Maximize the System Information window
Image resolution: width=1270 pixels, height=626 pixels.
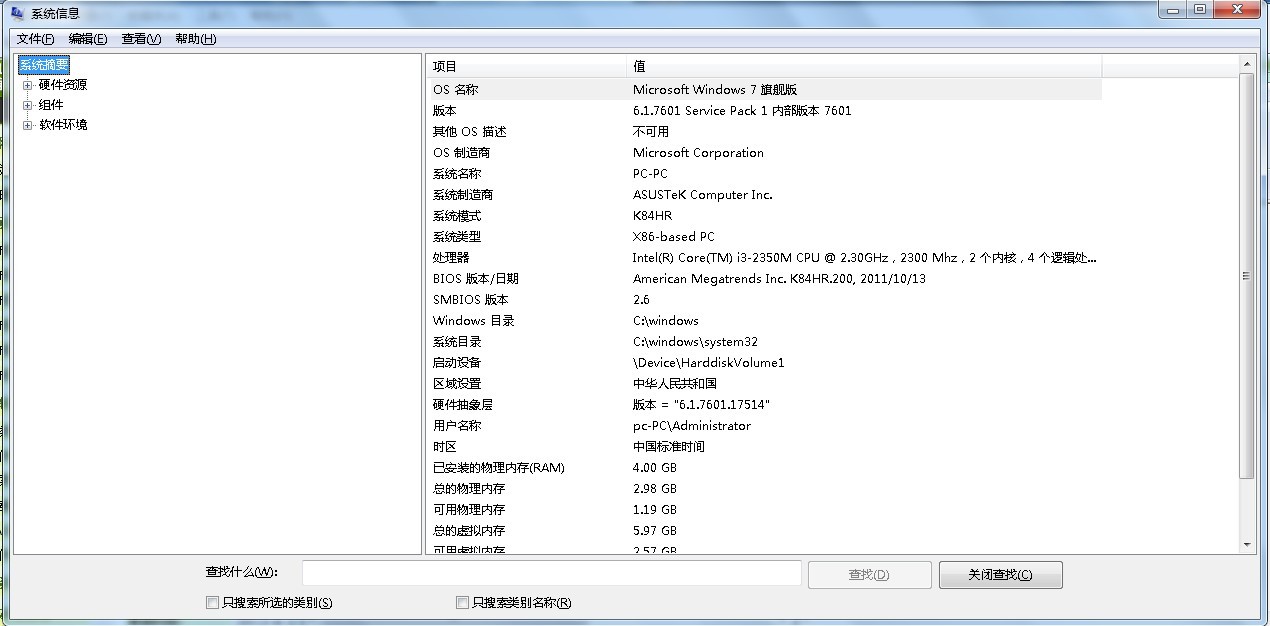[x=1200, y=9]
